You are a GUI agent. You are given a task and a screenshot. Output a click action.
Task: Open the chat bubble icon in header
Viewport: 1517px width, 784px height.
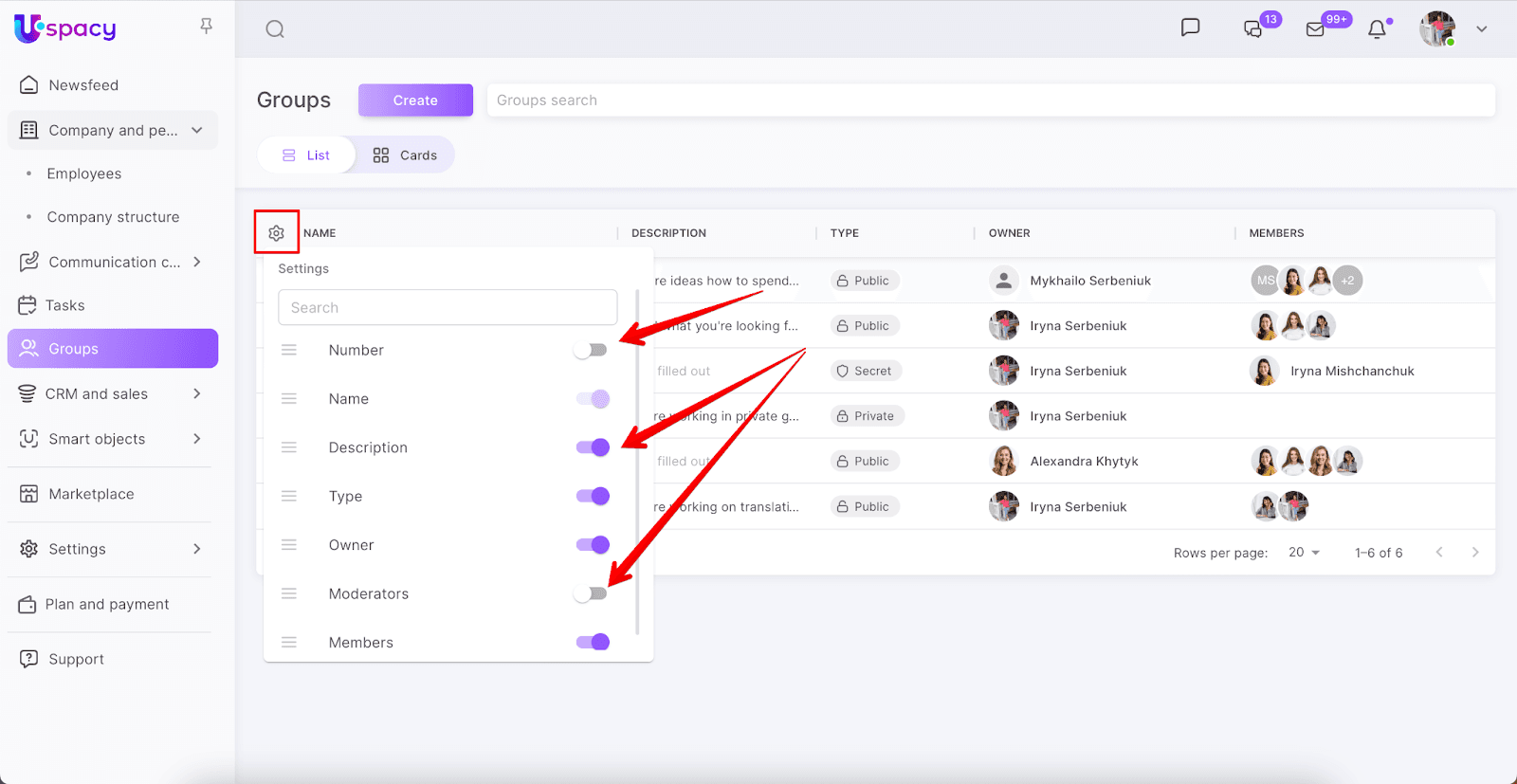pos(1190,27)
